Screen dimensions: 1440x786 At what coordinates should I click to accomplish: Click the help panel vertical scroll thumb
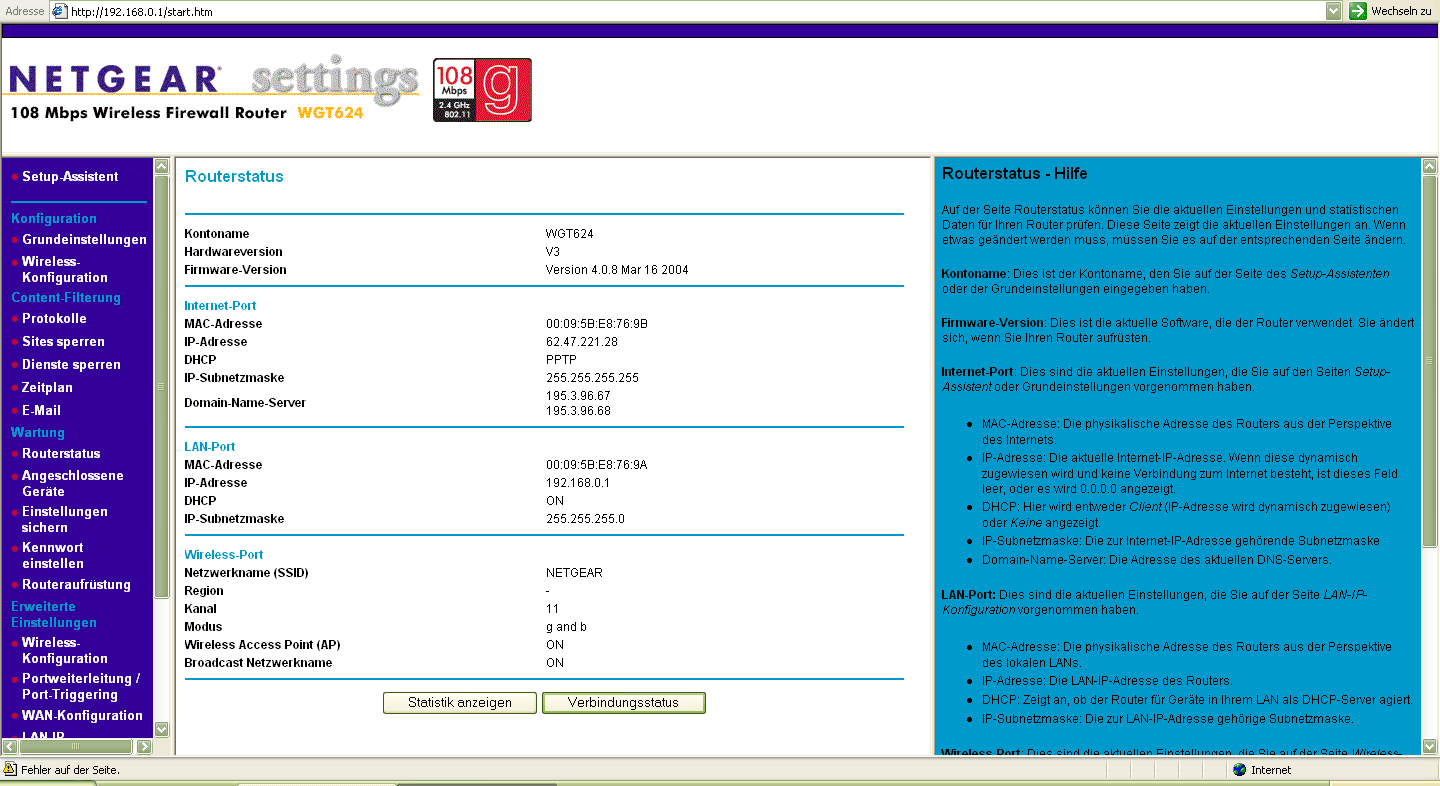coord(1429,360)
